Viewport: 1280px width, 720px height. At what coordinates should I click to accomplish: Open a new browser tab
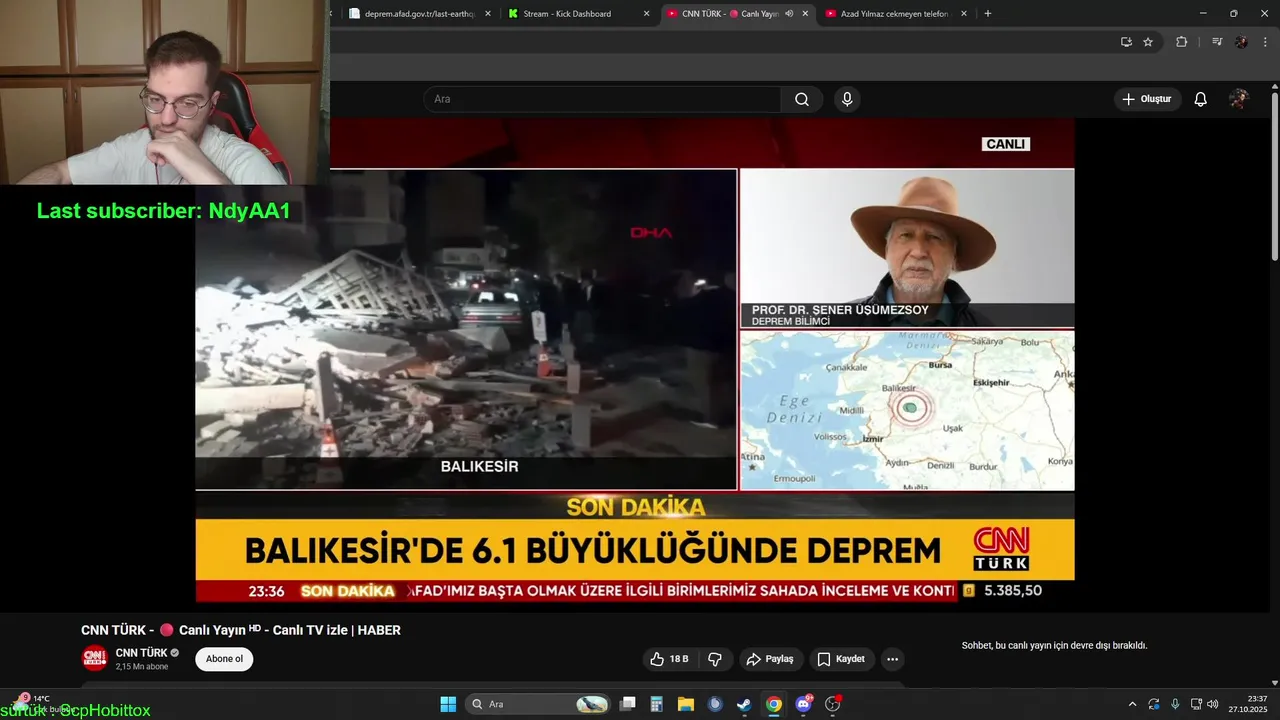pos(988,14)
